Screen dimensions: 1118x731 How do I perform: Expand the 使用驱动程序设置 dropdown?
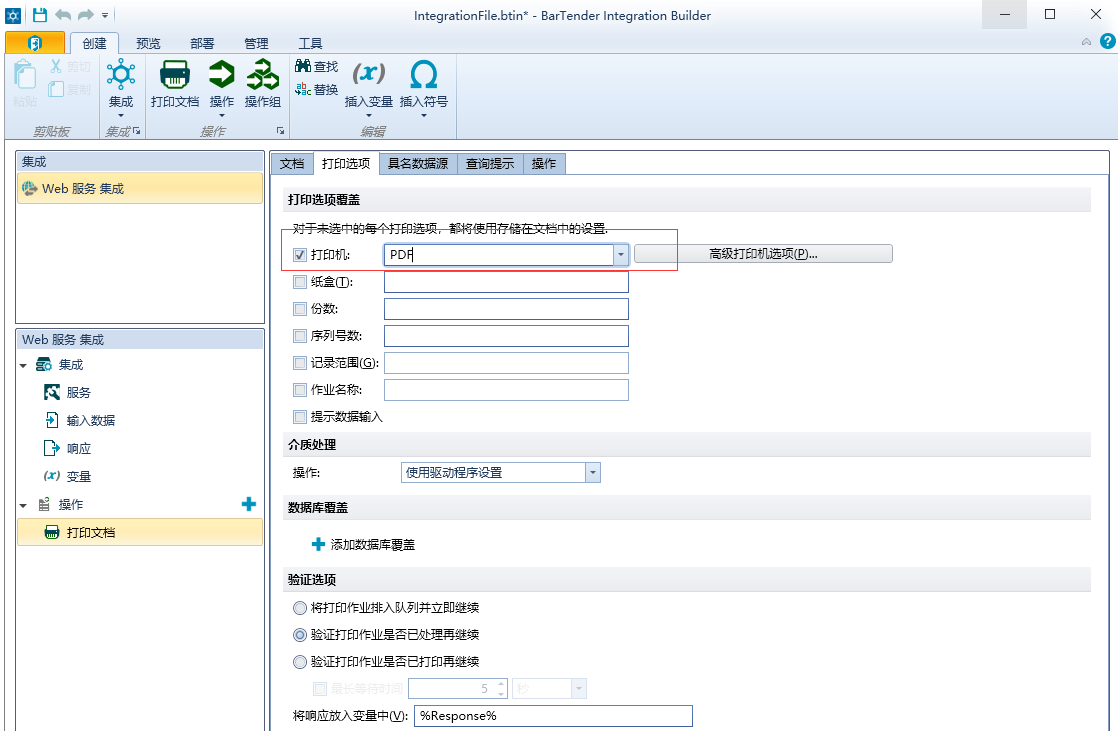click(x=593, y=473)
